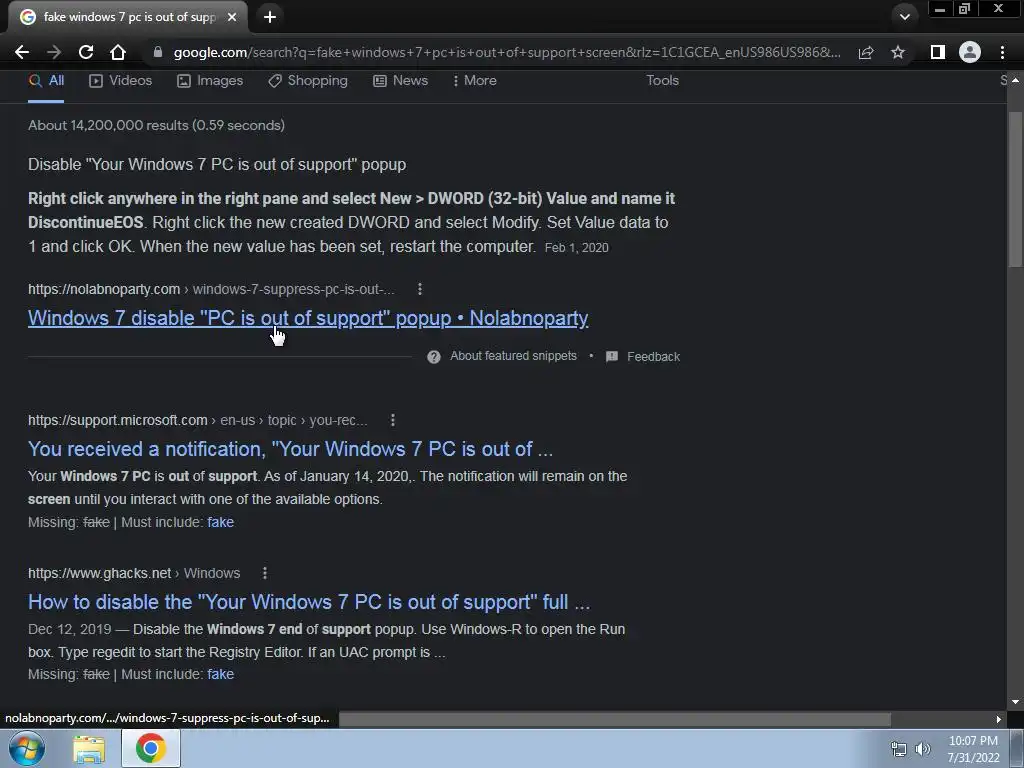Viewport: 1024px width, 768px height.
Task: Open the ghacks.net result title
Action: point(309,601)
